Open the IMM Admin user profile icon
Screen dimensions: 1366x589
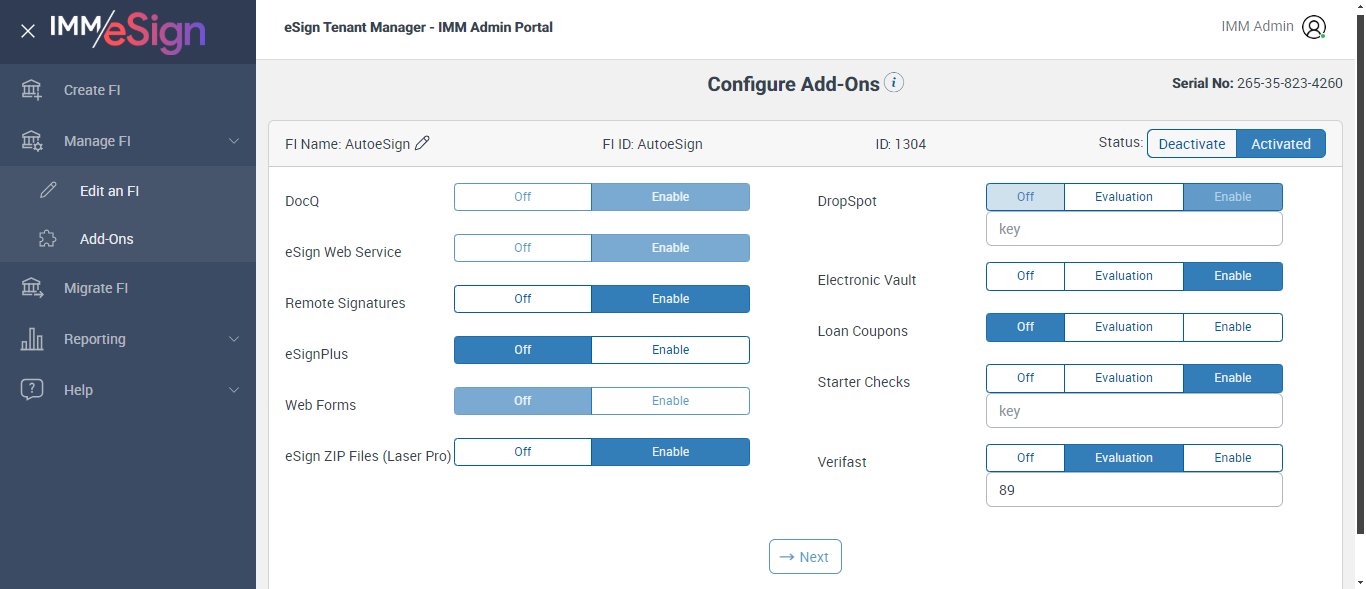[x=1313, y=28]
